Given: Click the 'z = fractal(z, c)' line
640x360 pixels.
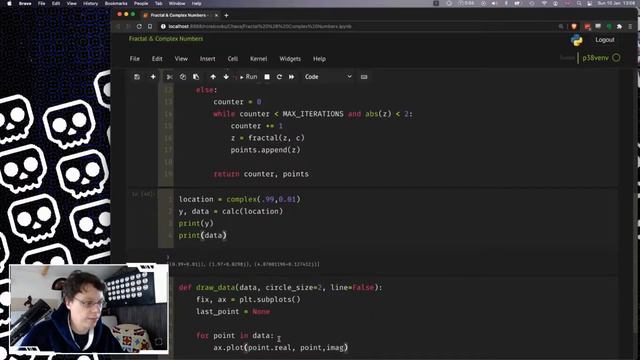Looking at the screenshot, I should [x=267, y=138].
